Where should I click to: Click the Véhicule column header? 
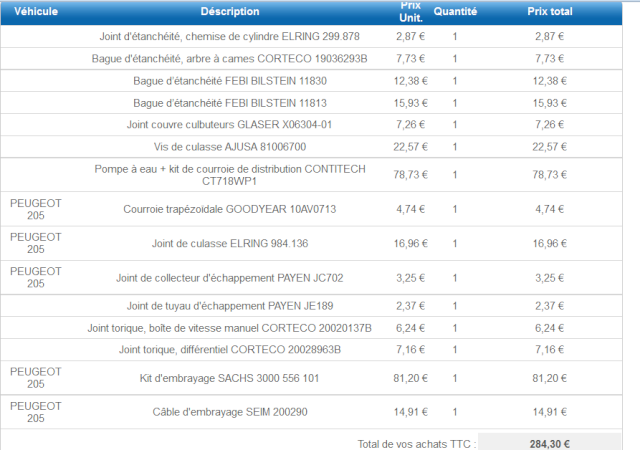coord(36,11)
